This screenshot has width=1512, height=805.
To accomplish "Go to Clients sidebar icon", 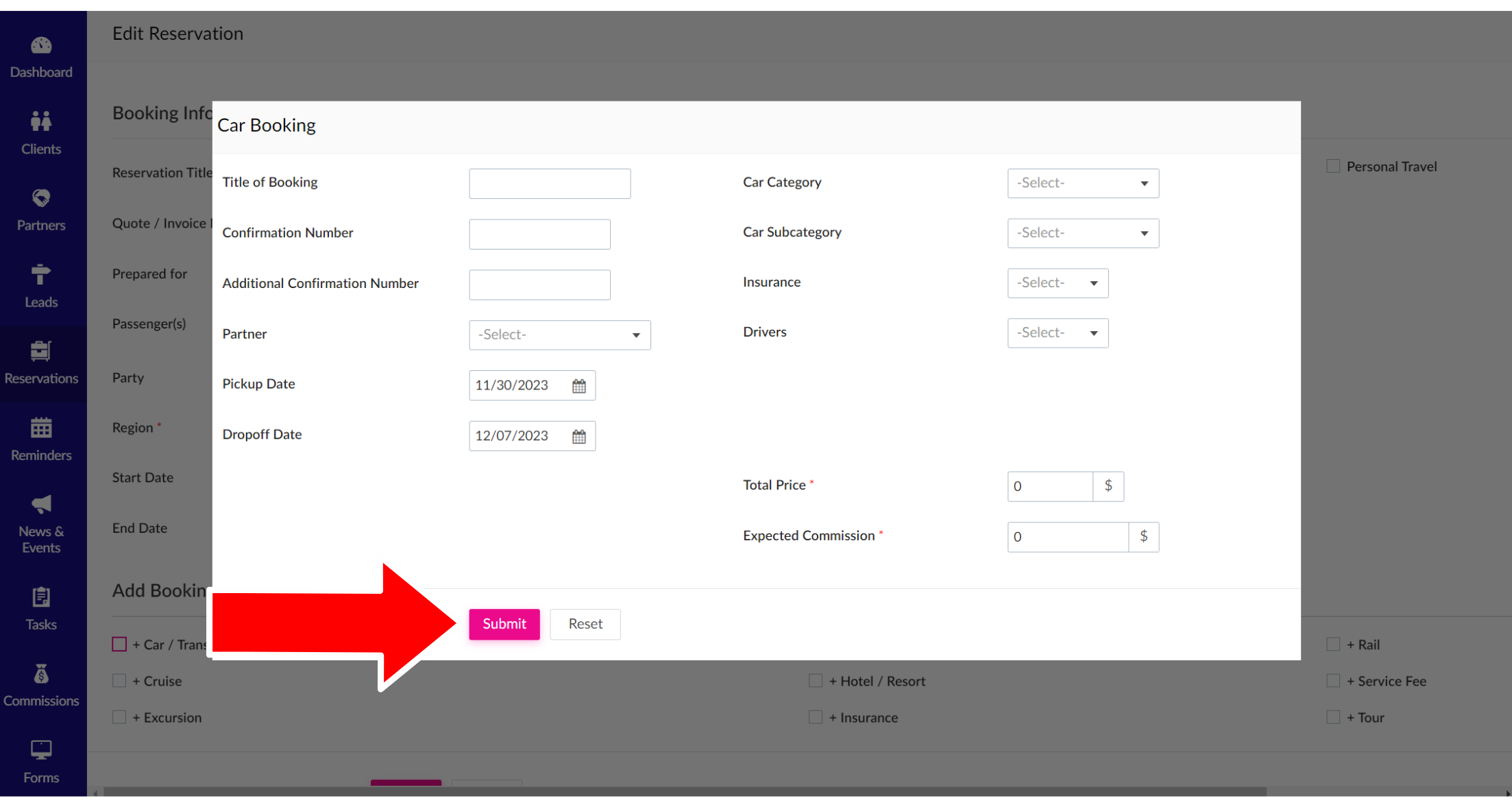I will pos(41,122).
